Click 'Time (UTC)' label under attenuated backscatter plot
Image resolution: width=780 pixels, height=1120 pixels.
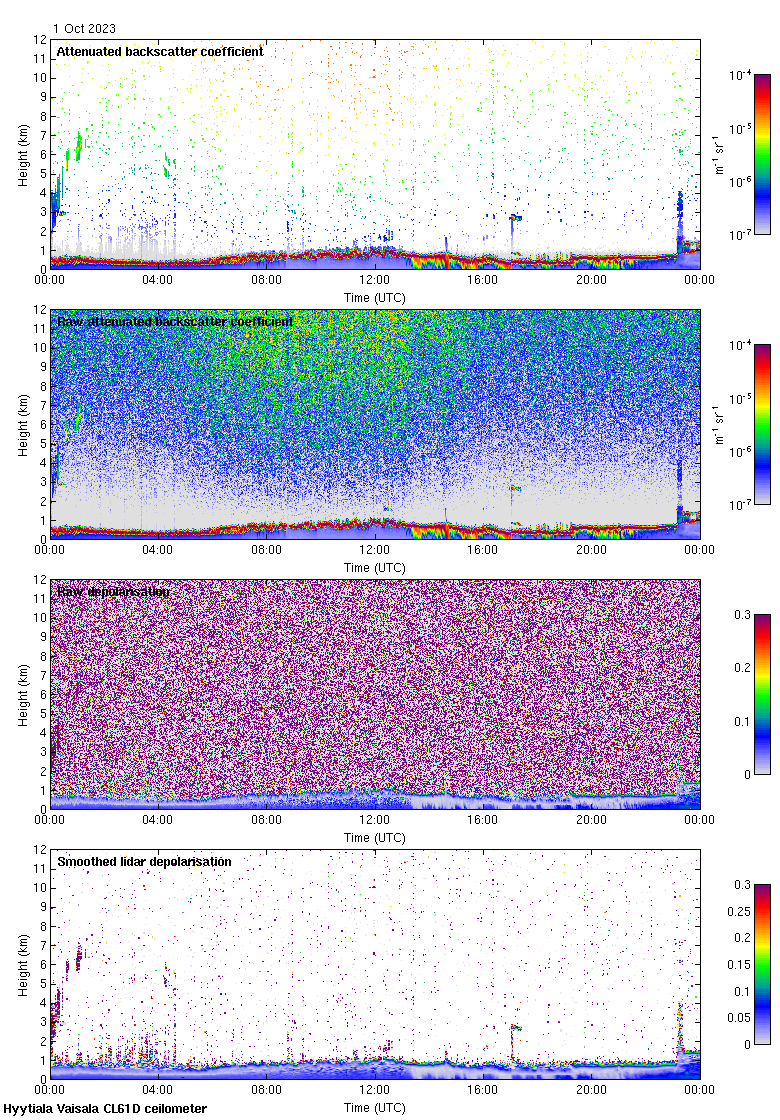click(374, 298)
